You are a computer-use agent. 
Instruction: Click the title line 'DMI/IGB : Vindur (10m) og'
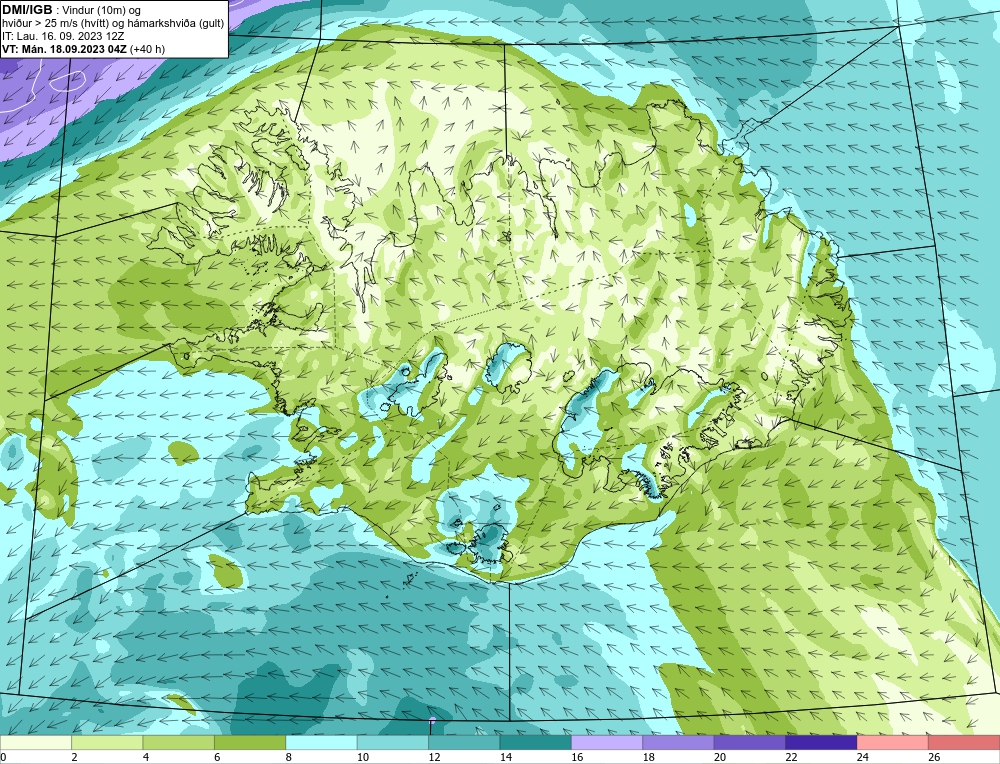point(71,10)
